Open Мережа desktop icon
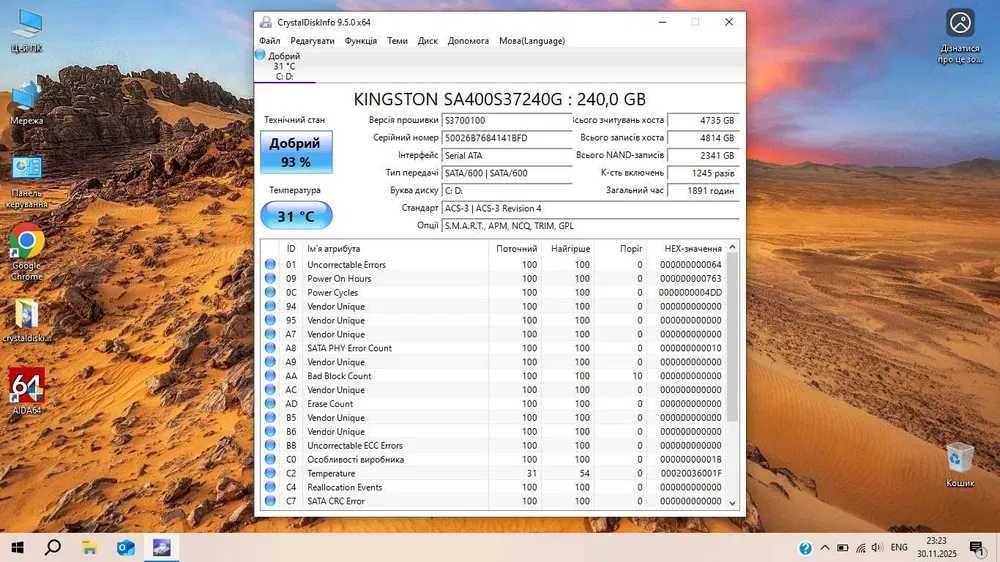Screen dimensions: 1000x562 [x=27, y=103]
